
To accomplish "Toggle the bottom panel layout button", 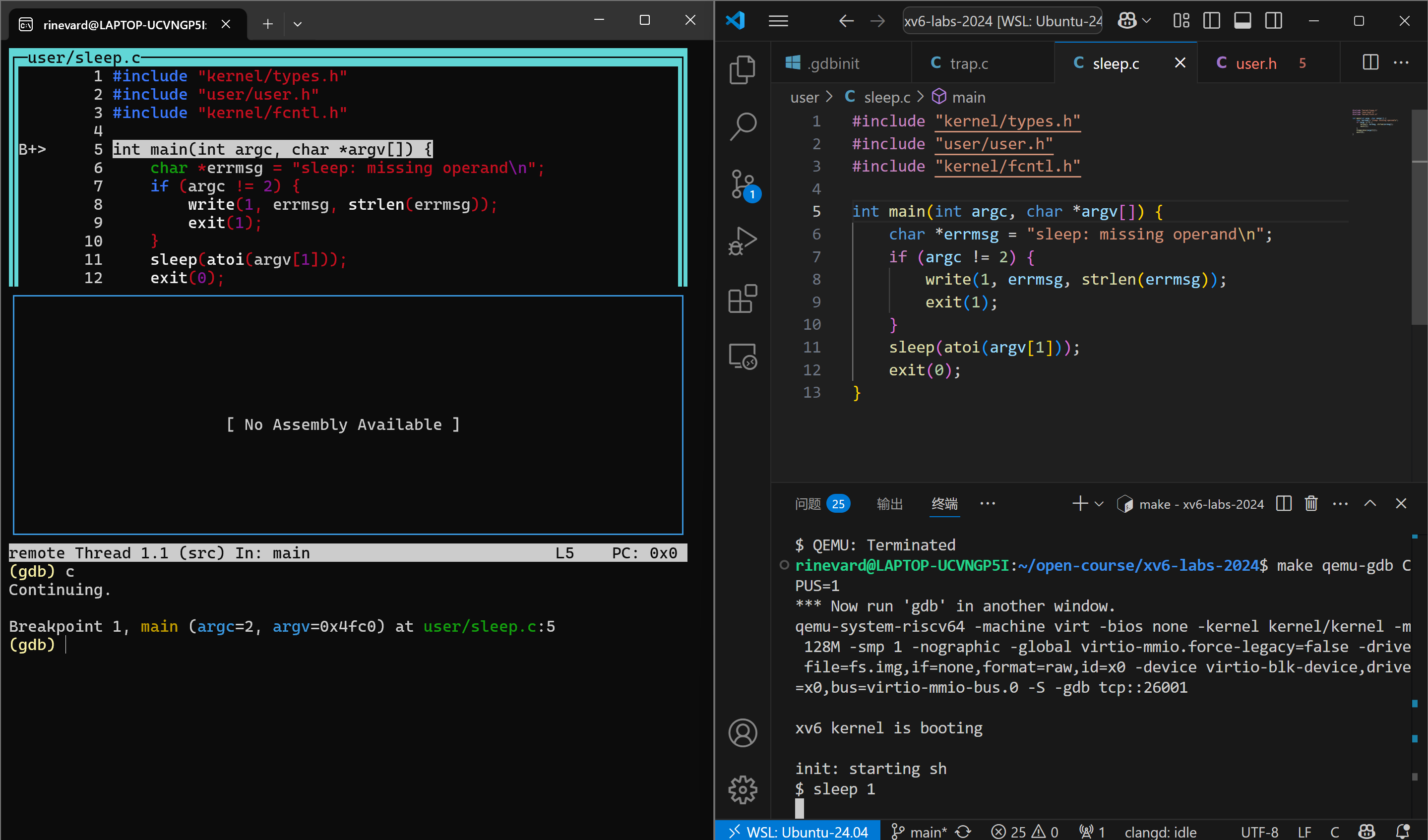I will click(1242, 21).
